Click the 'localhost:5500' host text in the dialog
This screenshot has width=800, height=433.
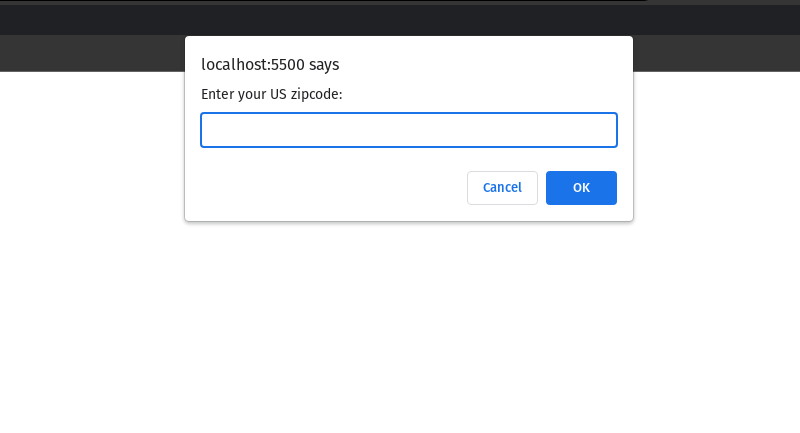click(253, 65)
